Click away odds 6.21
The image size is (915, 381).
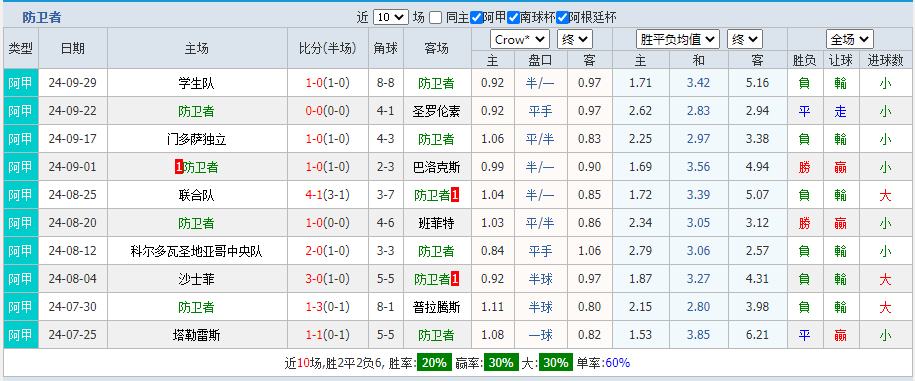point(757,335)
